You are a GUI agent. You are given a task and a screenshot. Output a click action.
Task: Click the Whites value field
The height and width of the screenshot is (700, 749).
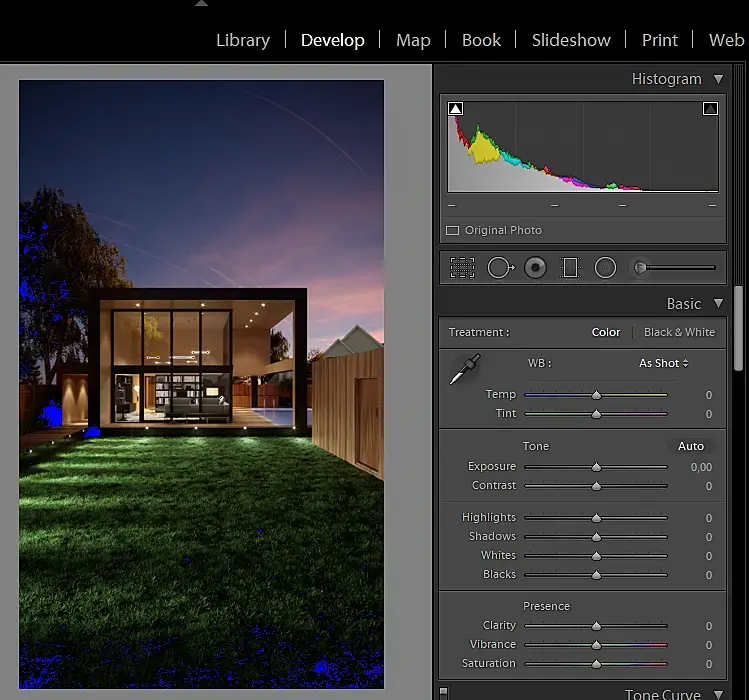709,556
